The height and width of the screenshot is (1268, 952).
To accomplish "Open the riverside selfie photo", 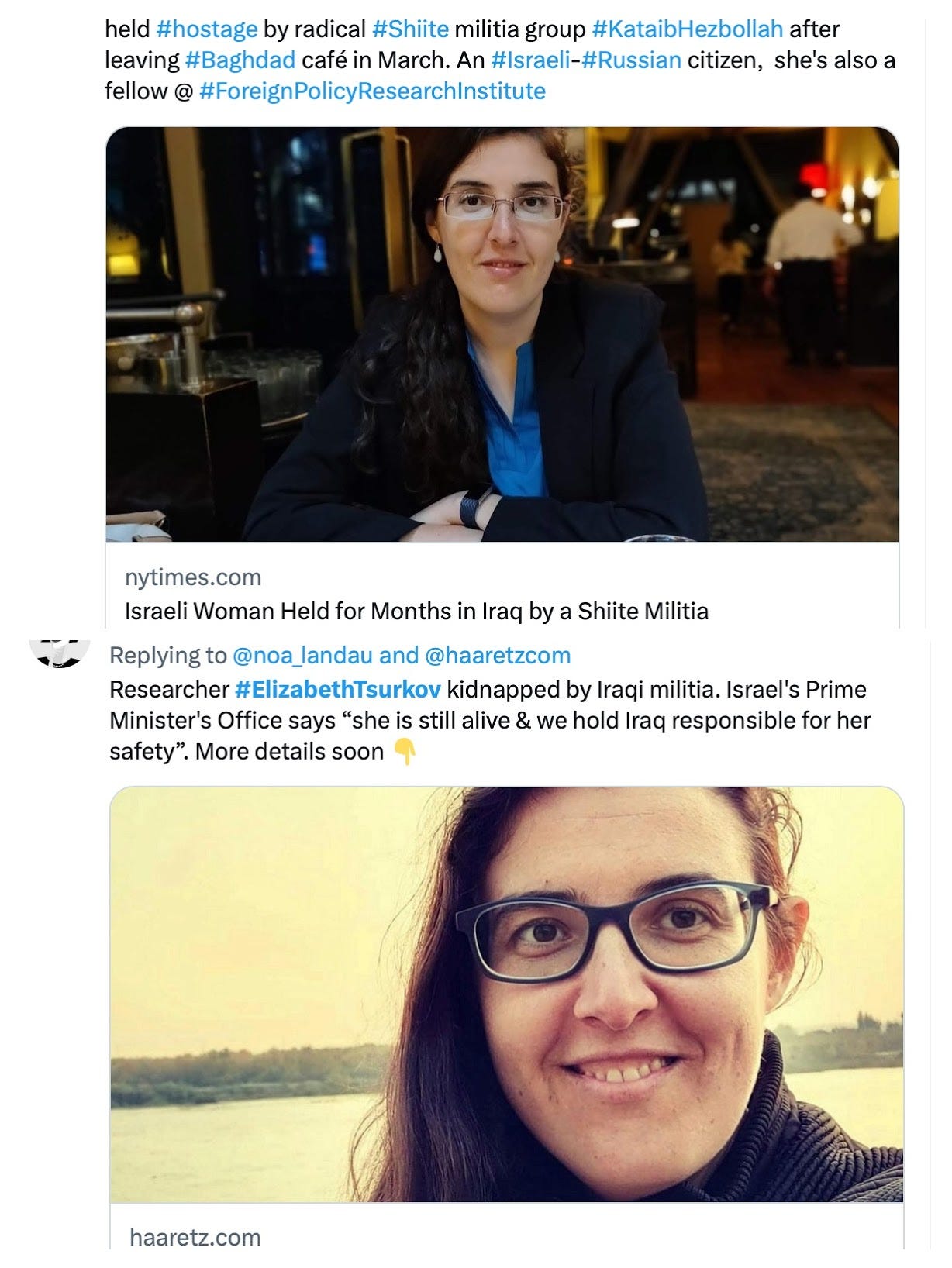I will point(507,994).
